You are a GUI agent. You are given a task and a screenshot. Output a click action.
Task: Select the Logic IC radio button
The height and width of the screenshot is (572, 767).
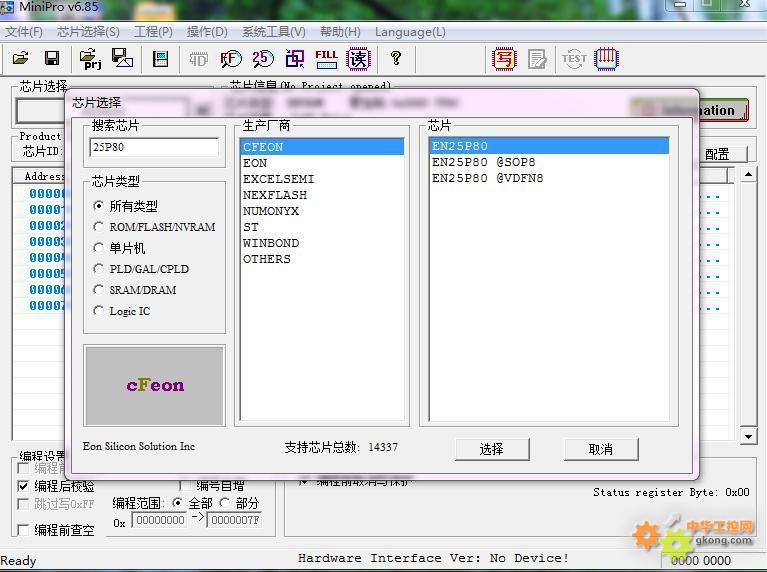coord(98,311)
